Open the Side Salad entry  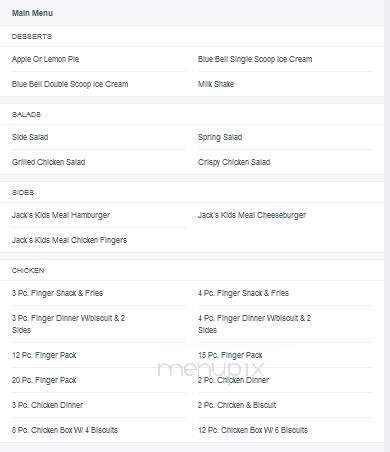pyautogui.click(x=30, y=137)
